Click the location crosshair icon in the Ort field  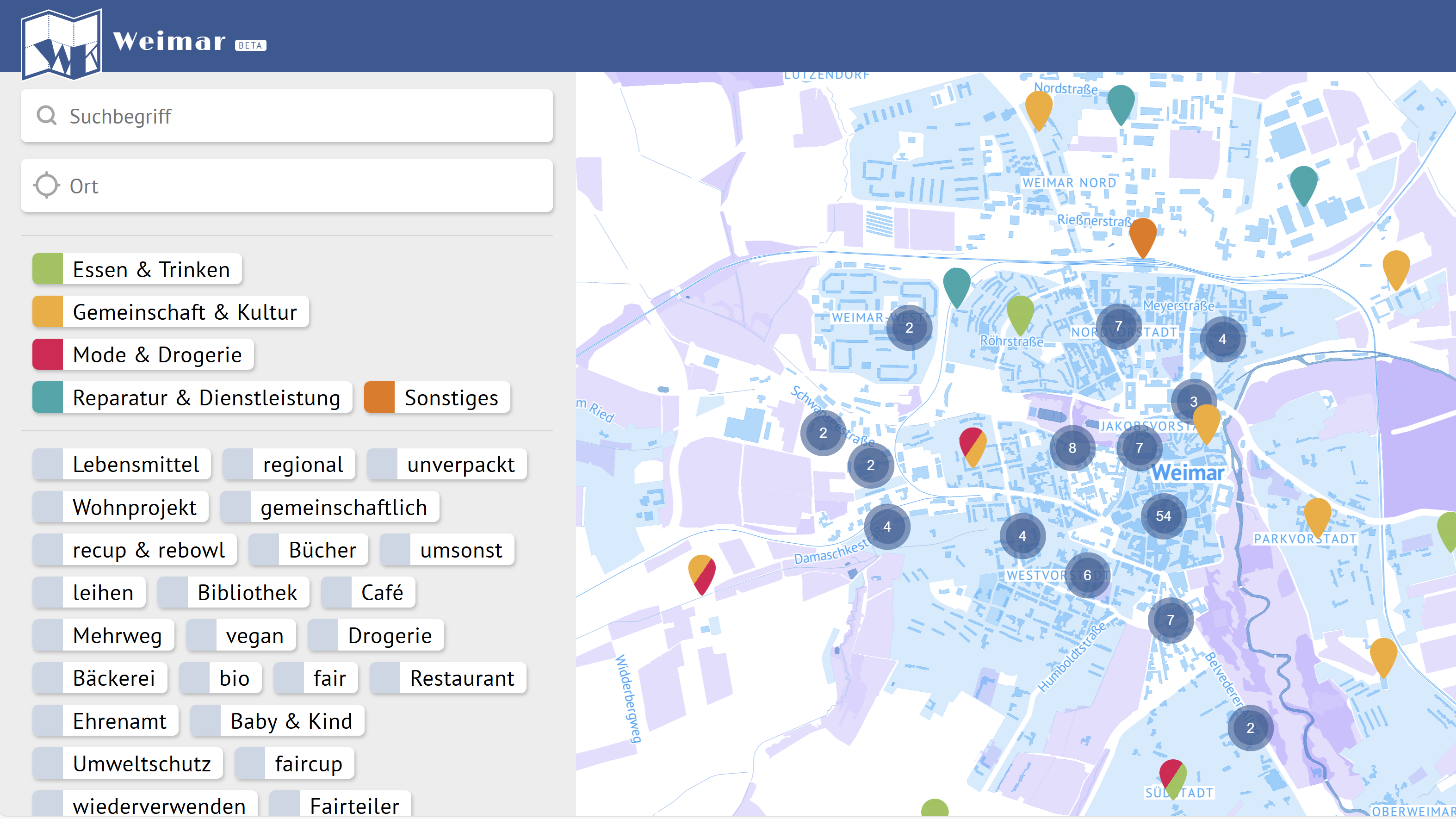(46, 186)
